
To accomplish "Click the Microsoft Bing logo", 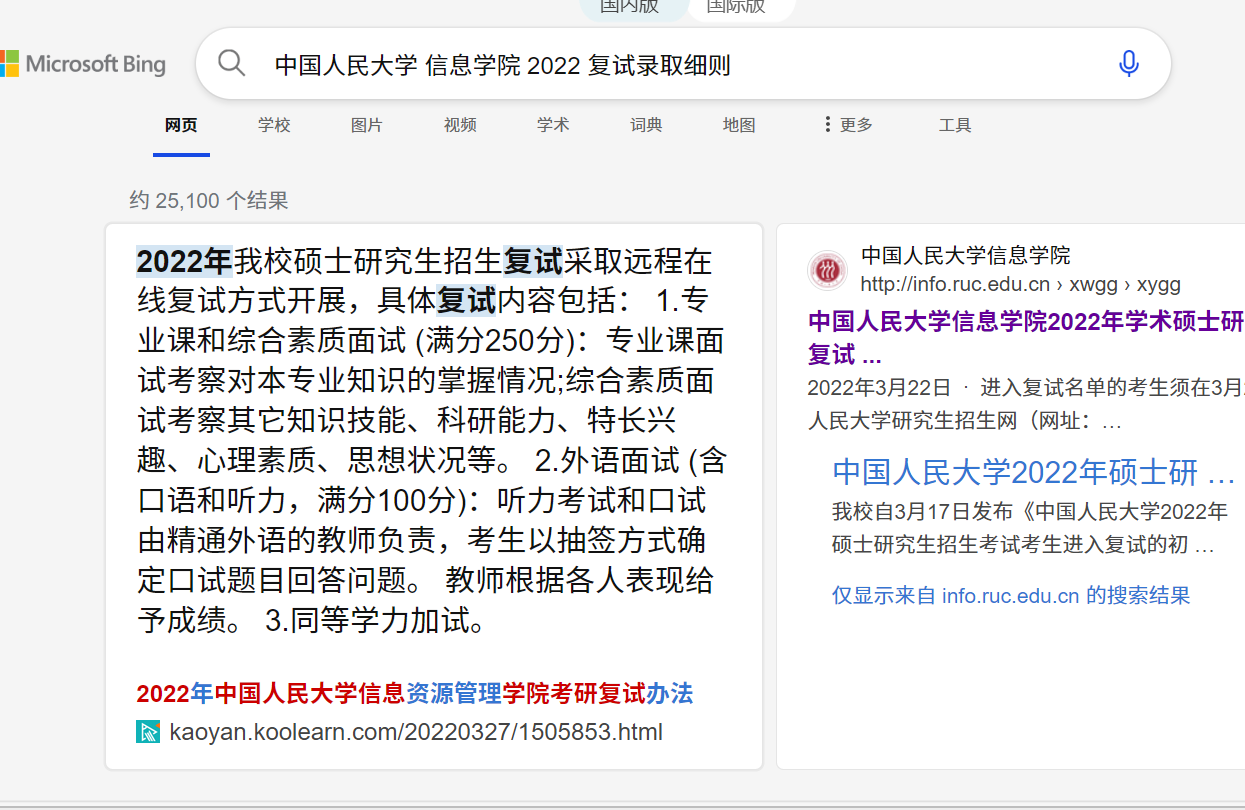I will (x=85, y=63).
